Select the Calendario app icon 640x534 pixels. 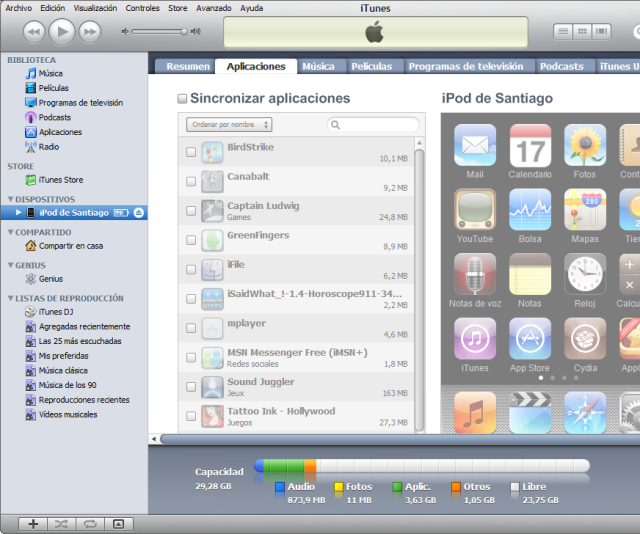point(530,145)
